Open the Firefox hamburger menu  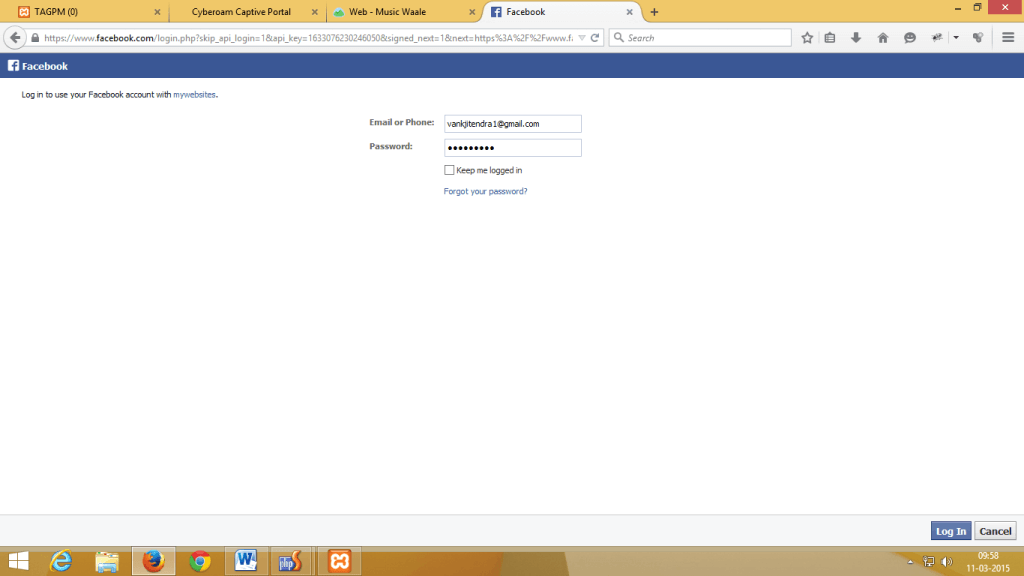coord(1008,38)
